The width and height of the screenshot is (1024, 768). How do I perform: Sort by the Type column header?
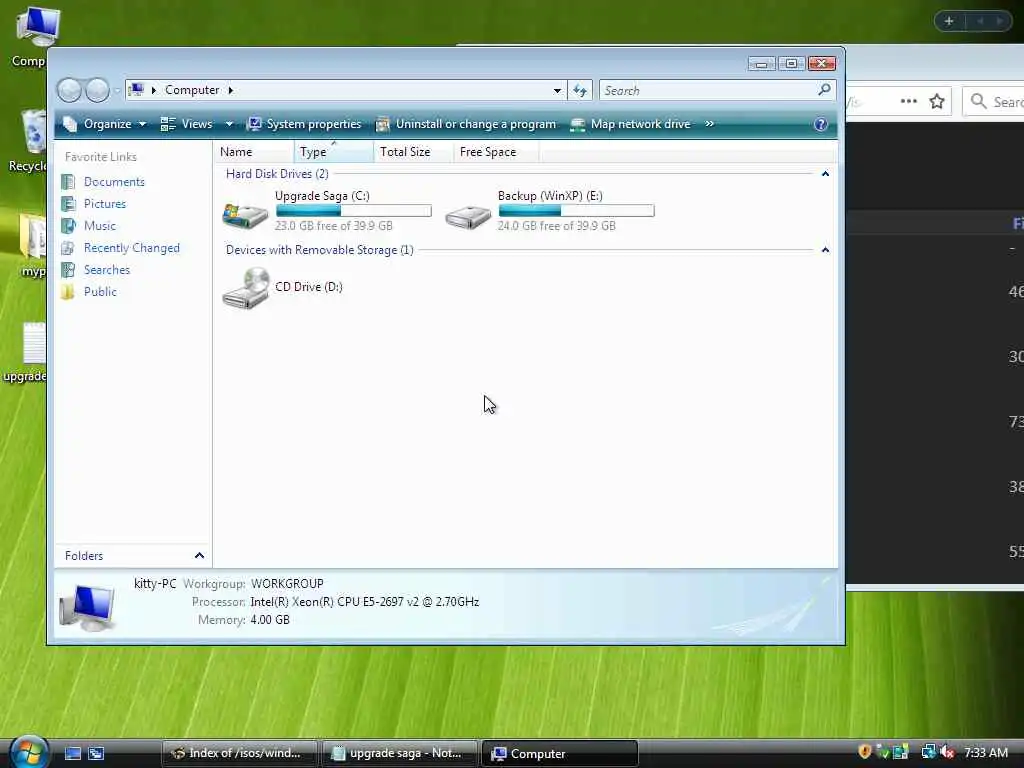pos(334,152)
